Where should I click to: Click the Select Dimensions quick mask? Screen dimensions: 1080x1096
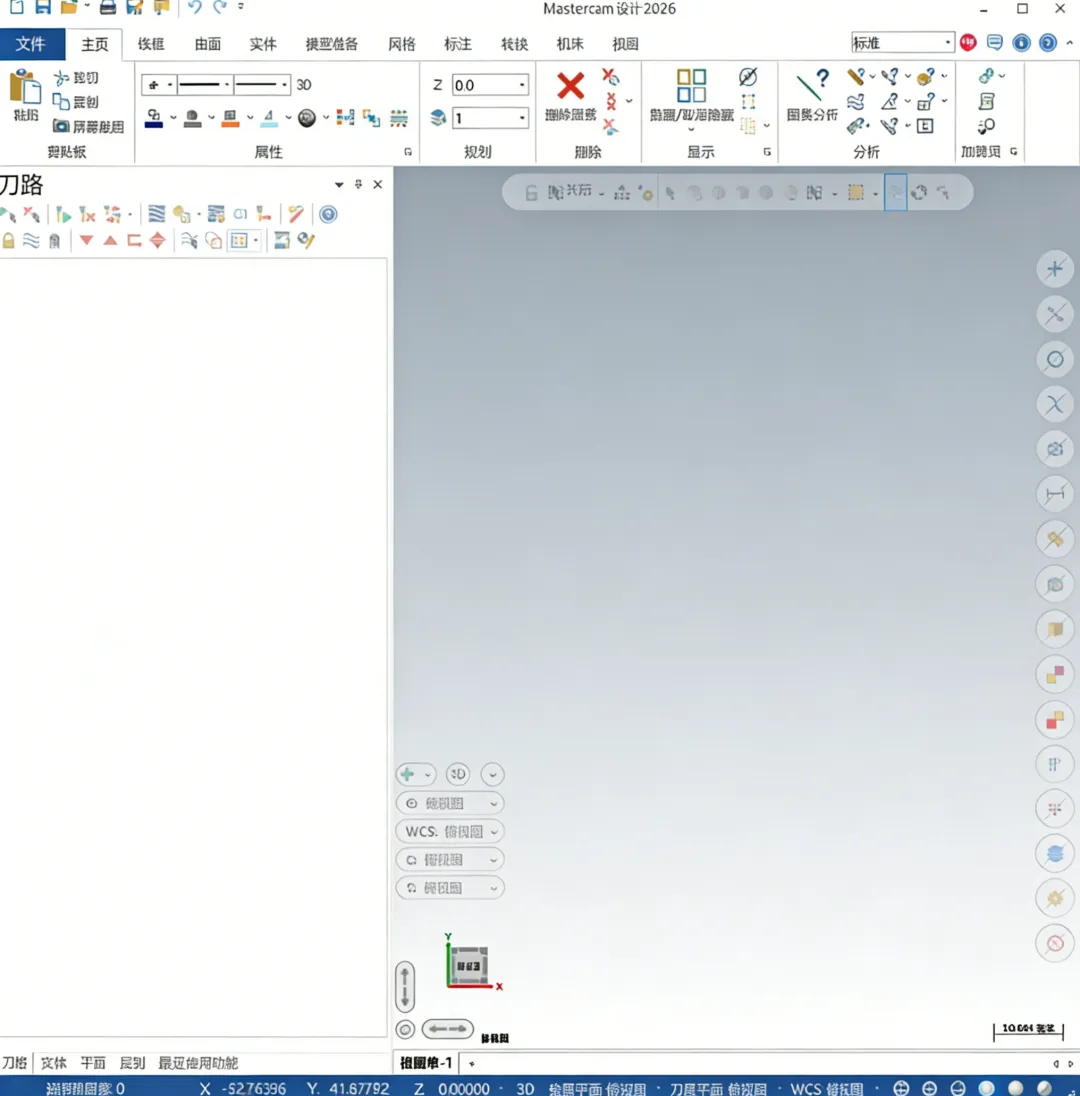tap(1055, 494)
